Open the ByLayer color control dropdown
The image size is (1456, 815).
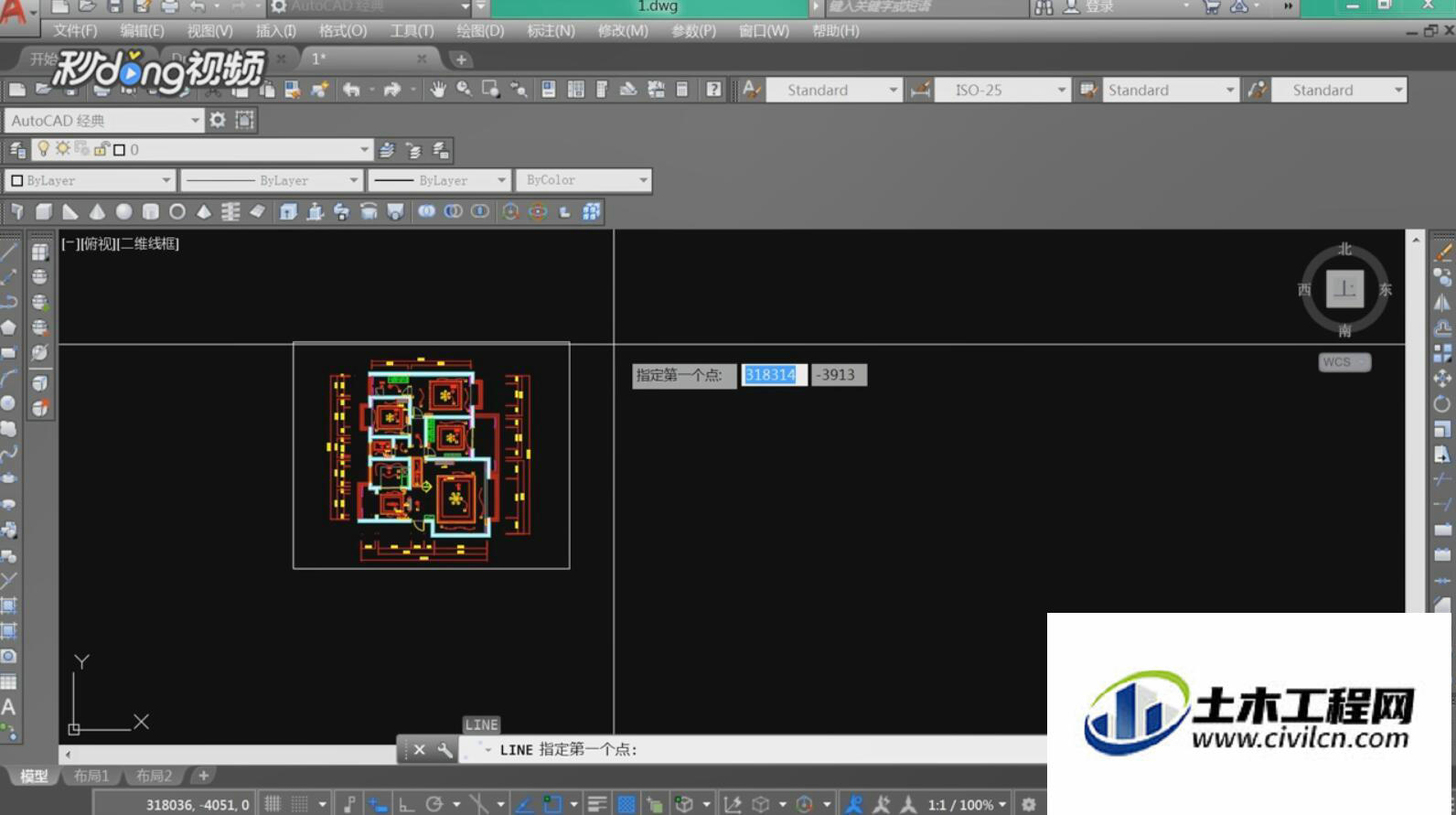click(x=90, y=180)
